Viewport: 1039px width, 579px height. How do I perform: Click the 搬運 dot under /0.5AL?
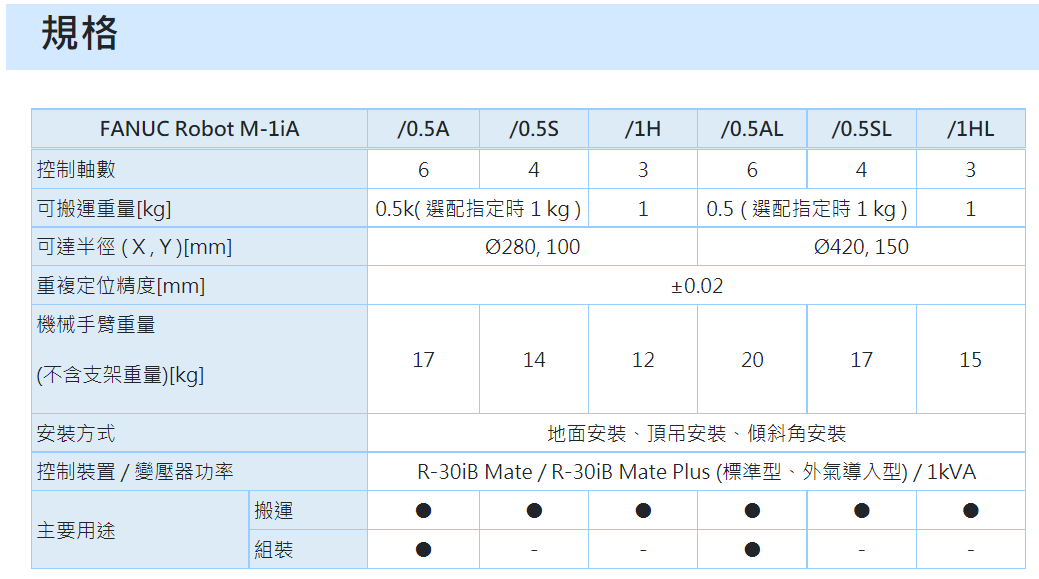click(x=752, y=511)
